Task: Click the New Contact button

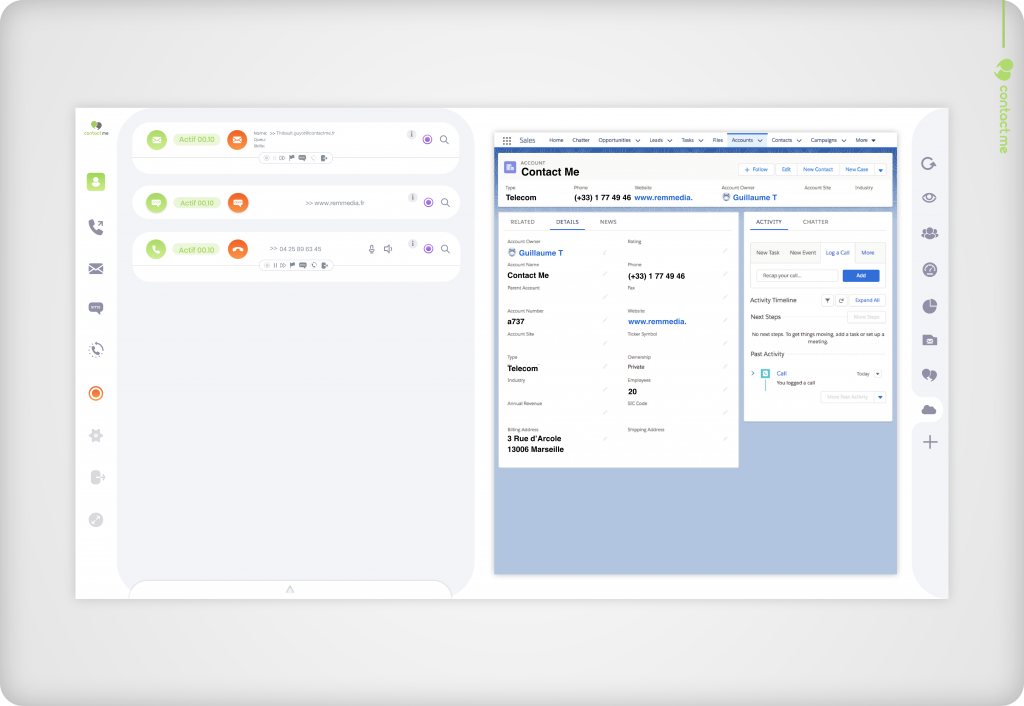Action: pos(818,169)
